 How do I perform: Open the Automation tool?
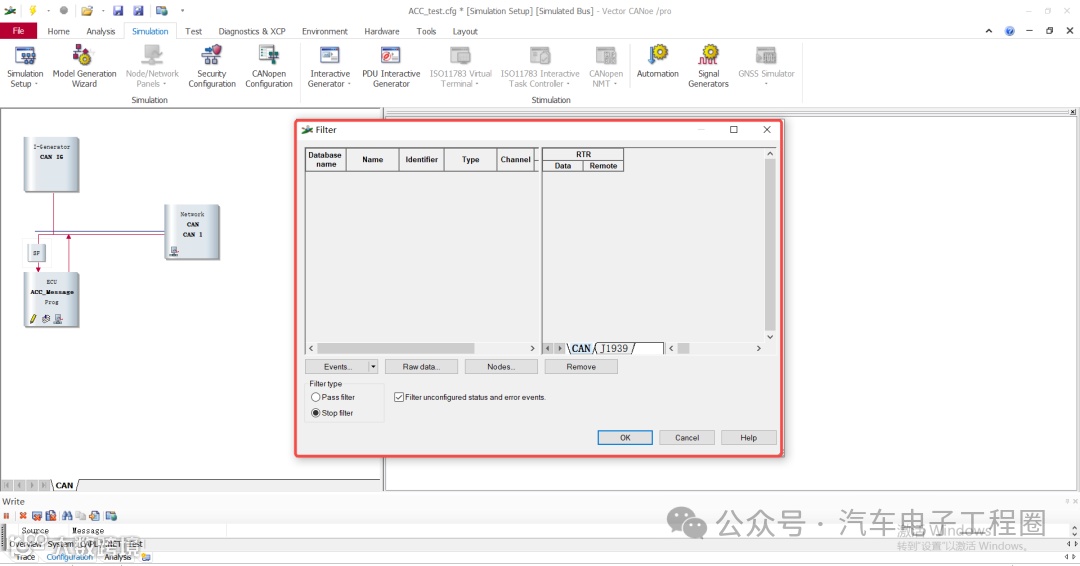coord(657,62)
